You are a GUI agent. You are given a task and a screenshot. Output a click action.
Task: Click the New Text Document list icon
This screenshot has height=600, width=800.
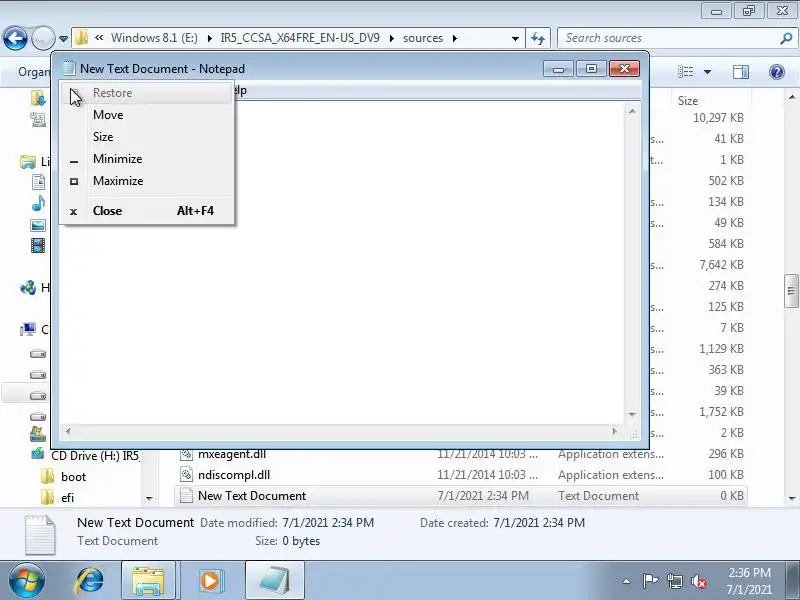click(186, 496)
